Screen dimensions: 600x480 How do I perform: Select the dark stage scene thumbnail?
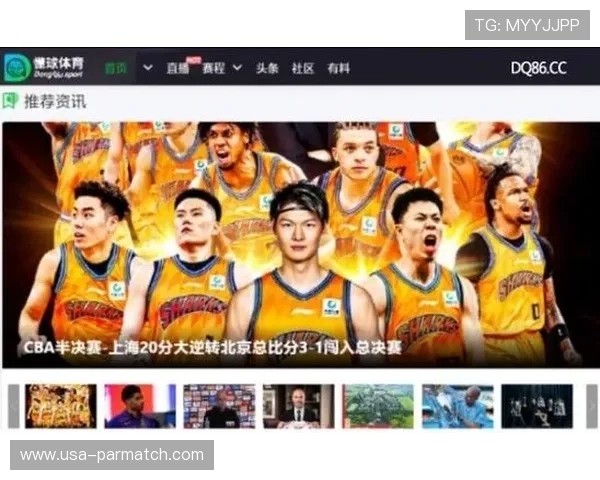click(x=537, y=406)
